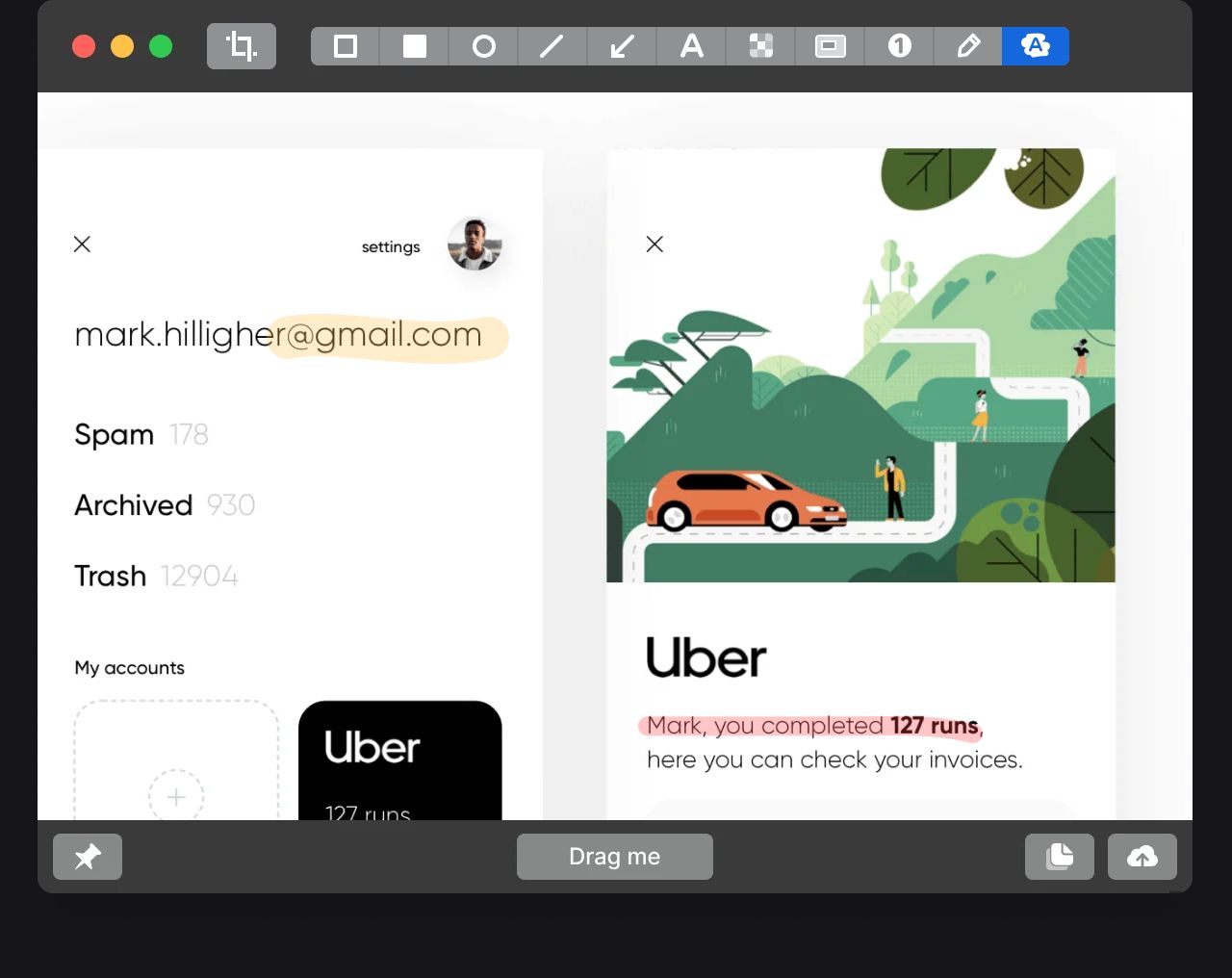The width and height of the screenshot is (1232, 978).
Task: Toggle the text recognition tool
Action: (x=1036, y=46)
